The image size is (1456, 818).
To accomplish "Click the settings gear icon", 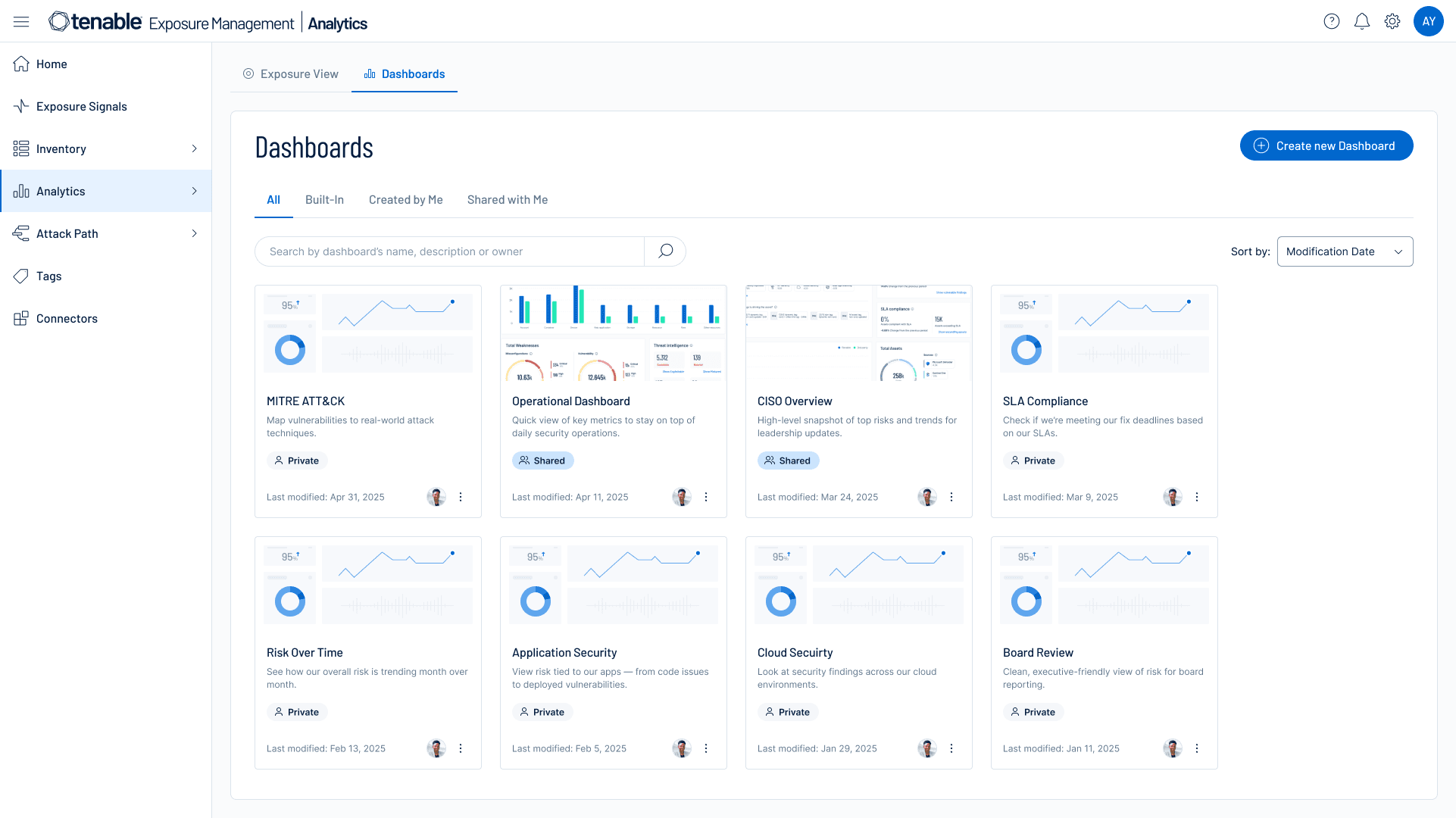I will [1392, 20].
